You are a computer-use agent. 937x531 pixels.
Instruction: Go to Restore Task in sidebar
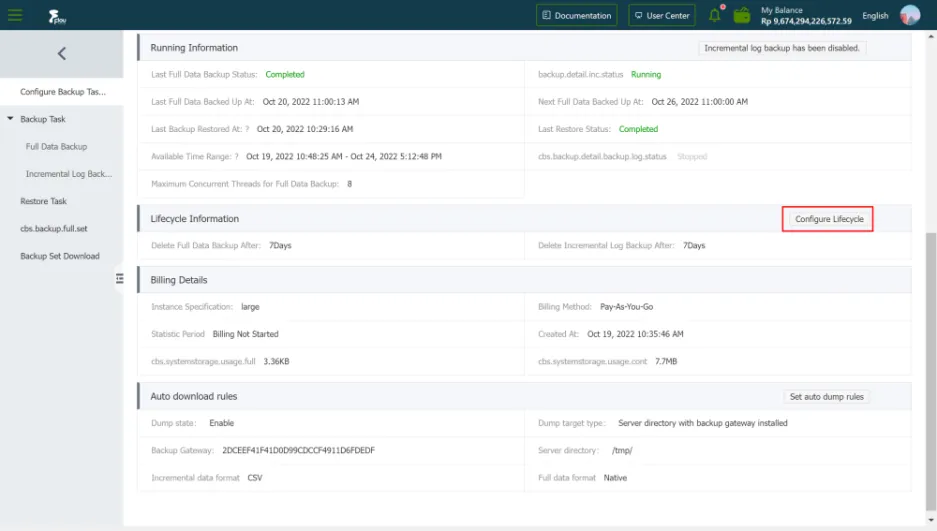coord(44,201)
